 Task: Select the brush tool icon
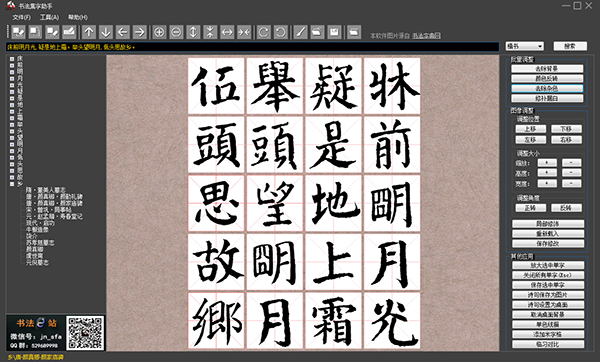300,32
